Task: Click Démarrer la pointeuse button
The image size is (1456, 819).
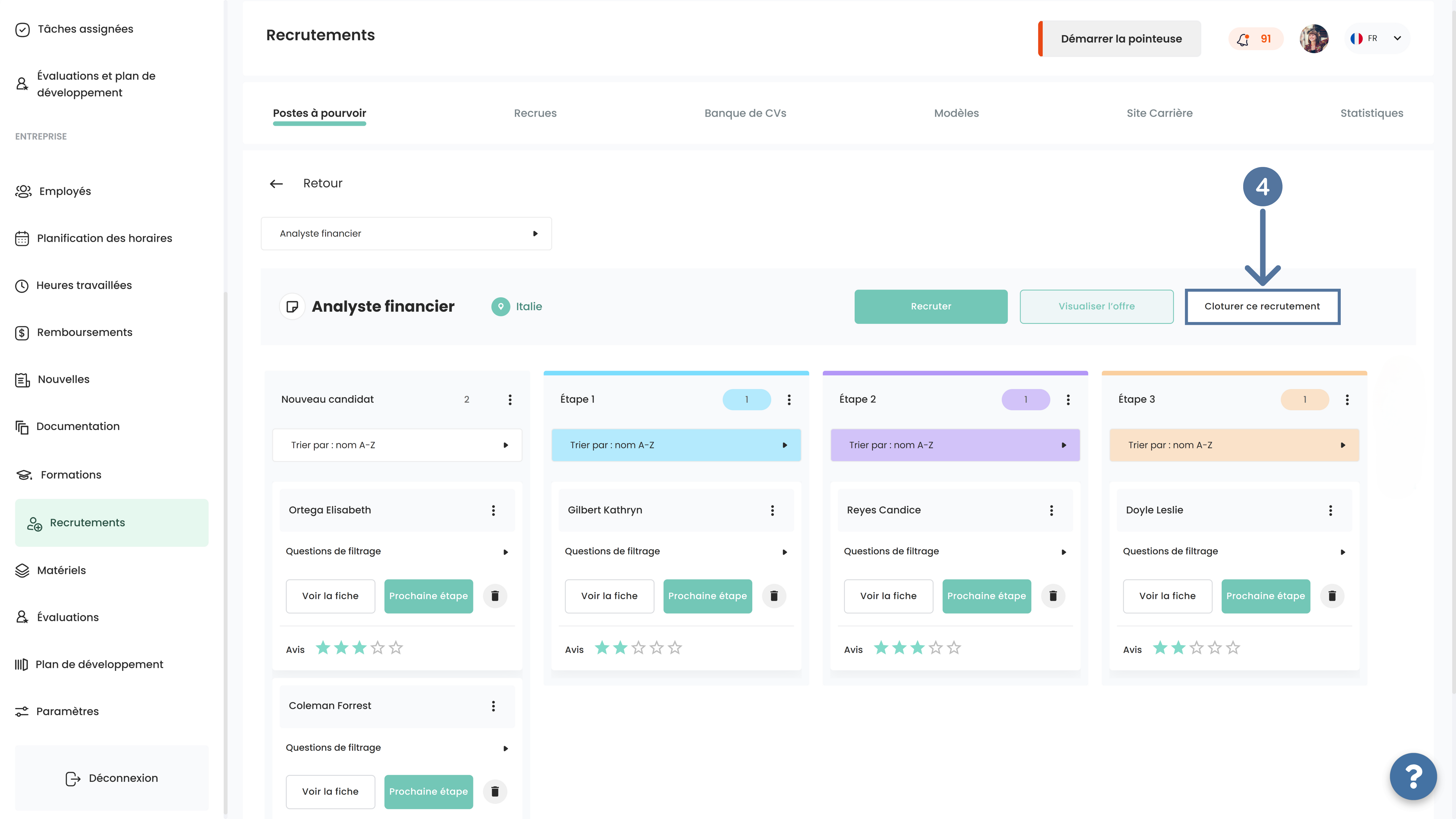Action: coord(1120,39)
